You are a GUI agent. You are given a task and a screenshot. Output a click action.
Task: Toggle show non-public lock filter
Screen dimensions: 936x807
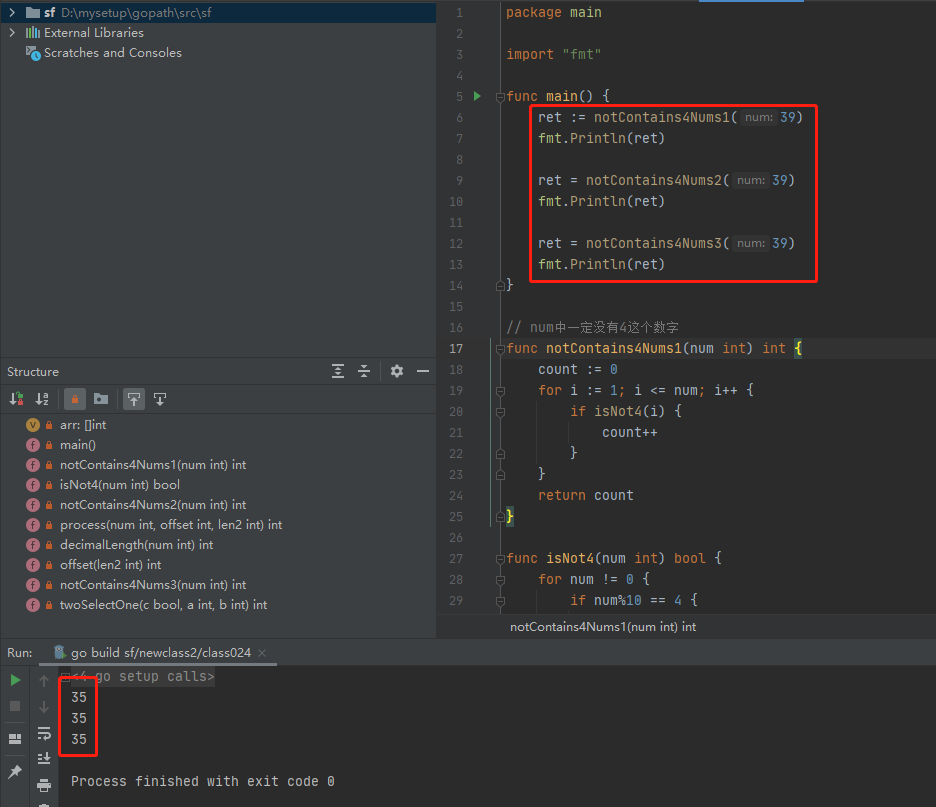tap(75, 399)
